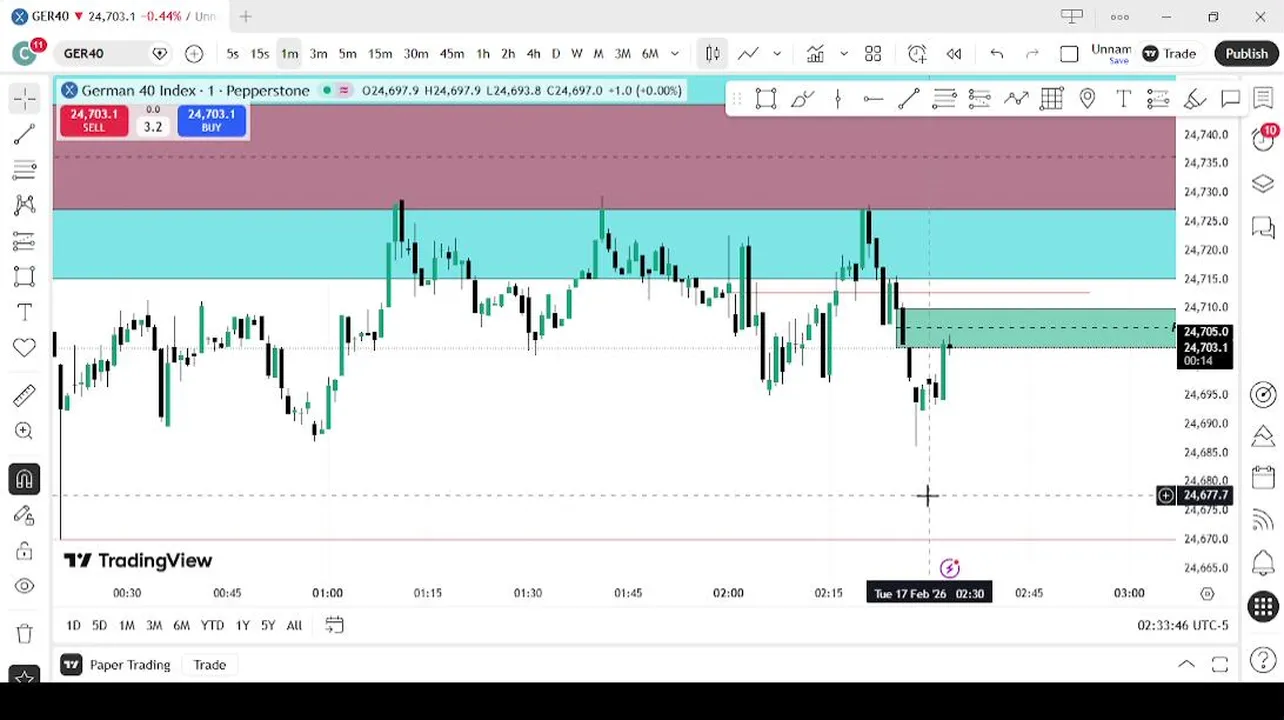Image resolution: width=1284 pixels, height=720 pixels.
Task: Open the layout grid templates icon
Action: 873,54
